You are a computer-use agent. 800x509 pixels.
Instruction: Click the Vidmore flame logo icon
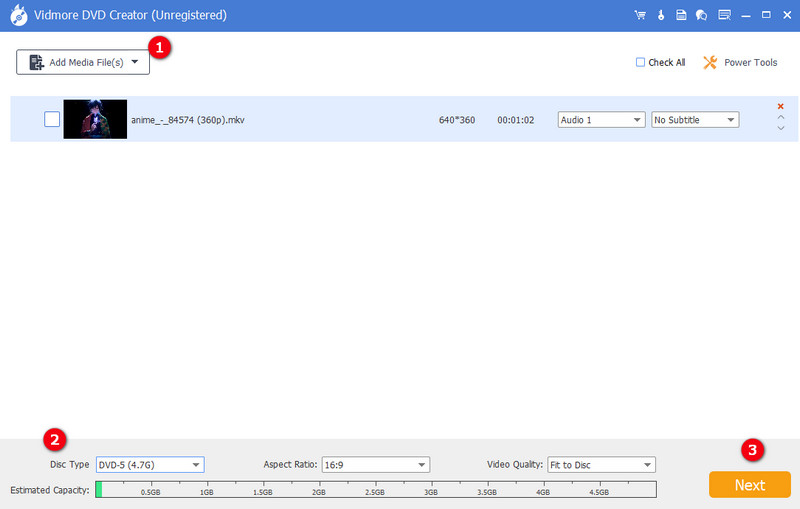coord(17,15)
